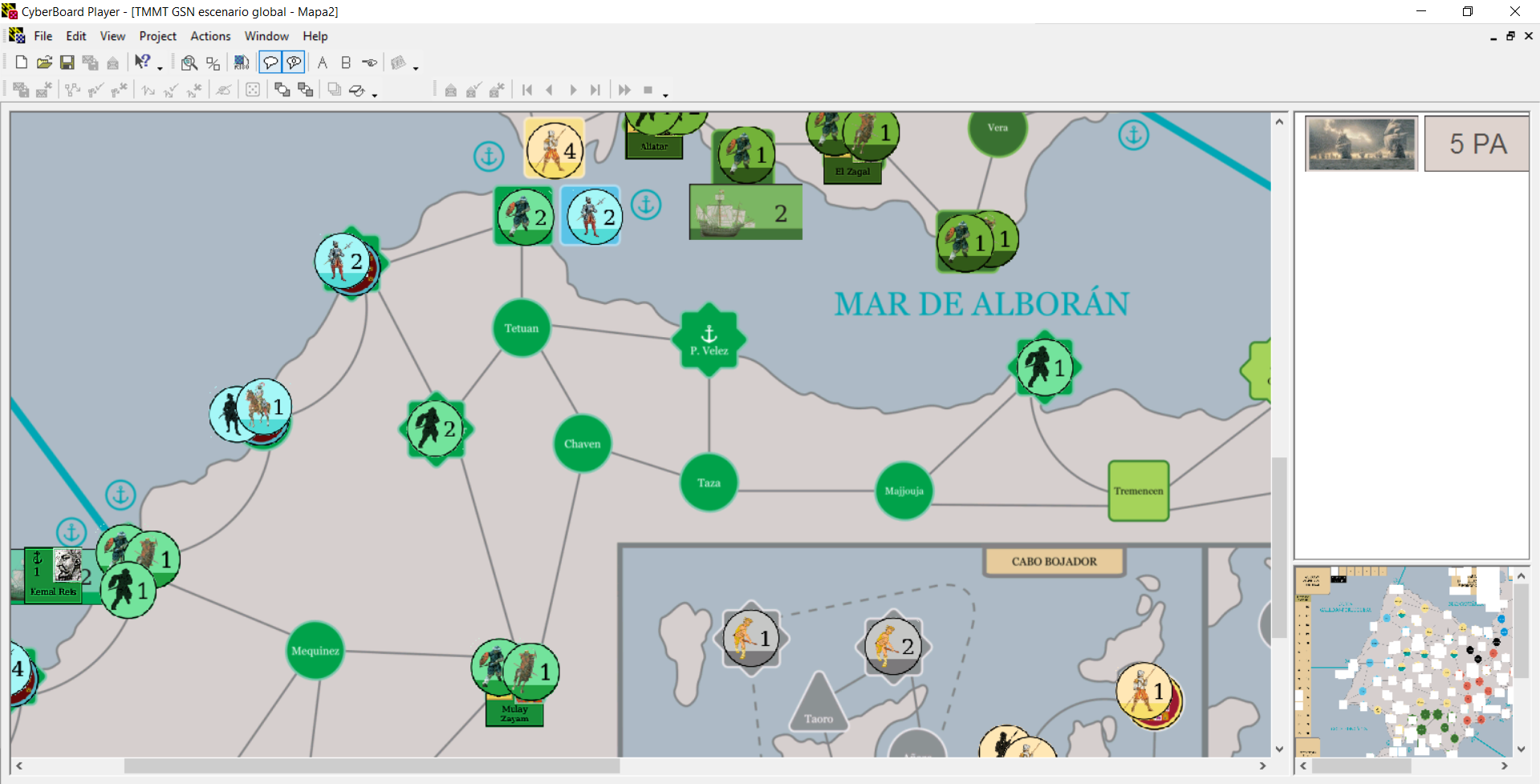Expand the help toolbar overflow arrow

160,68
